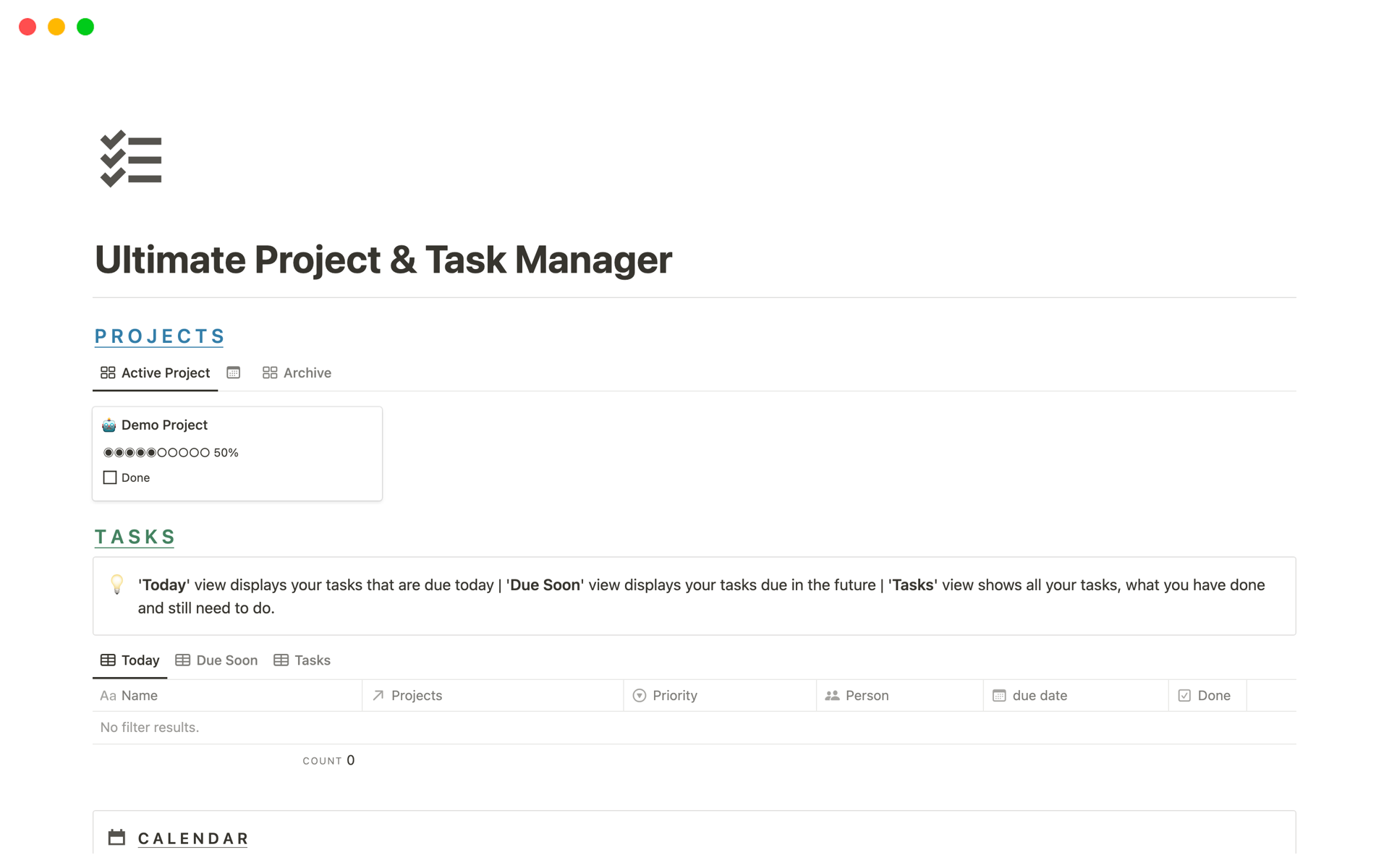Click the gallery view icon beside Active Project
This screenshot has height=868, width=1389.
point(108,373)
